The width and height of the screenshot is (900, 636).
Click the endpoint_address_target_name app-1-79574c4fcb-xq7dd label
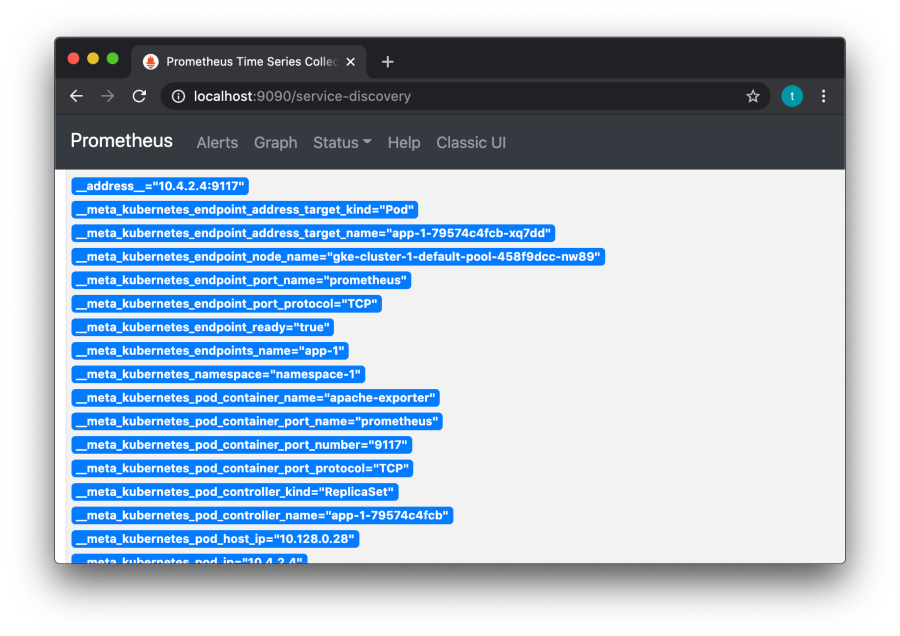[x=313, y=233]
